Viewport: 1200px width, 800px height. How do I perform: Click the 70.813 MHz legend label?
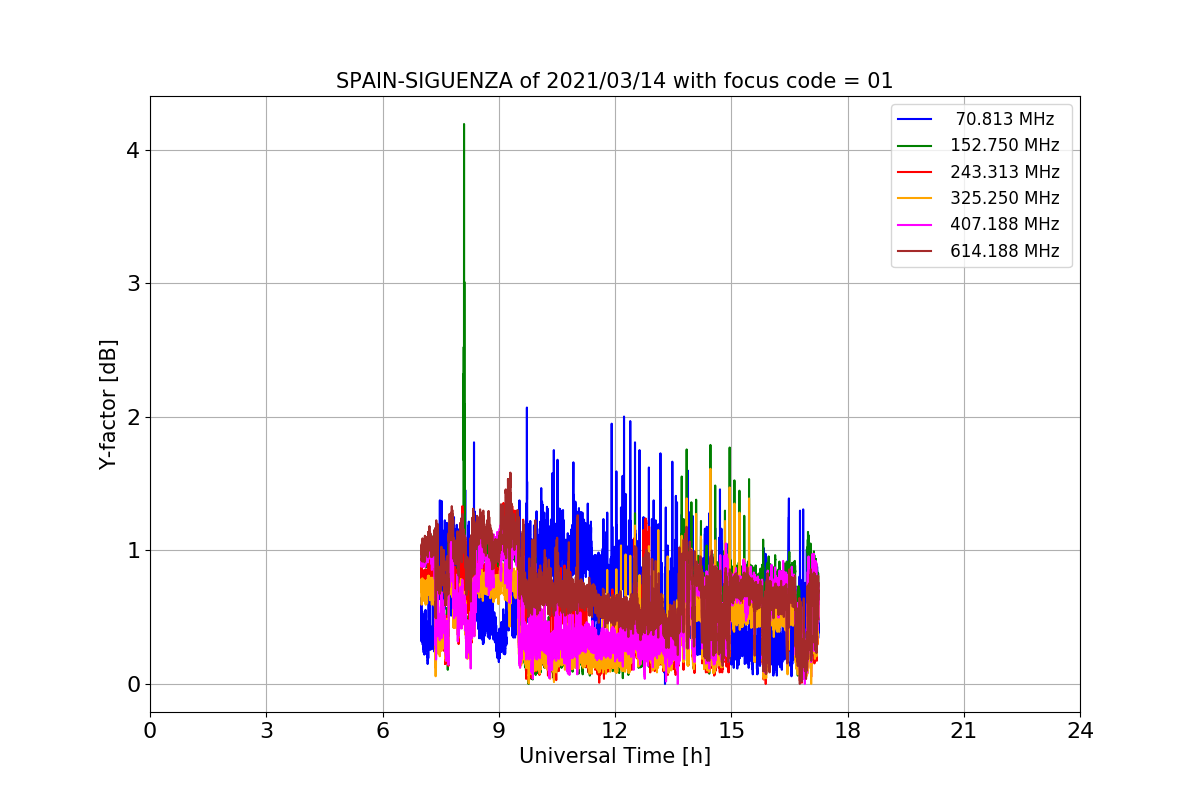1005,119
